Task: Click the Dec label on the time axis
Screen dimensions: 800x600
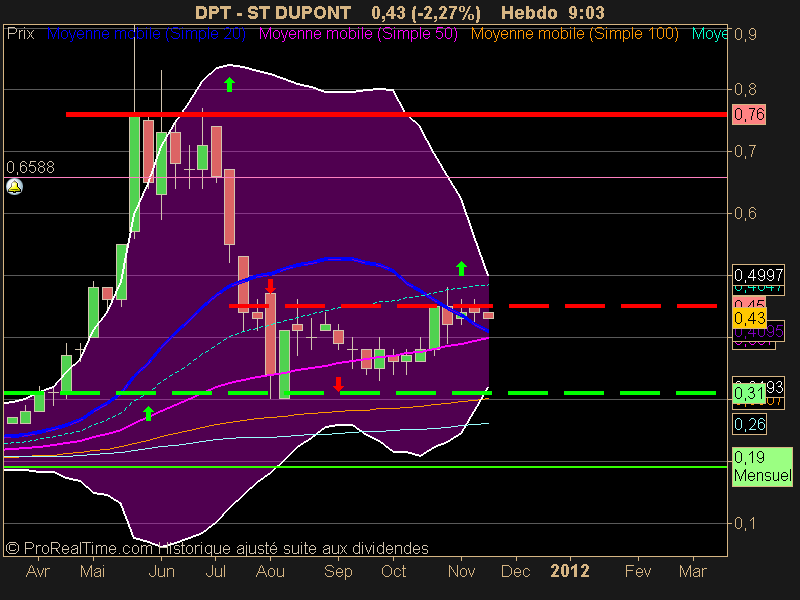Action: [515, 571]
